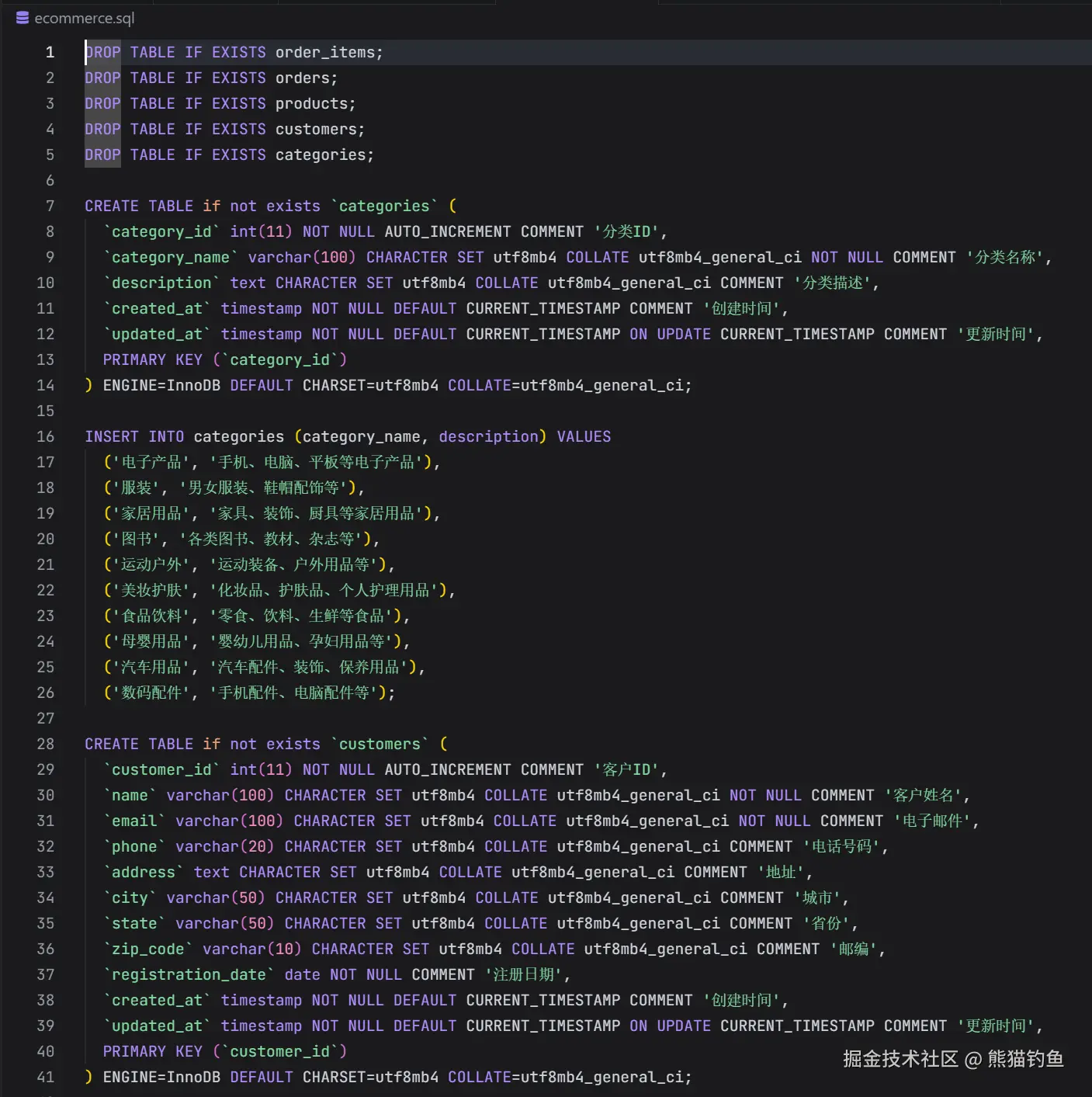Click 'categories;' on line 5
Image resolution: width=1092 pixels, height=1097 pixels.
click(324, 154)
